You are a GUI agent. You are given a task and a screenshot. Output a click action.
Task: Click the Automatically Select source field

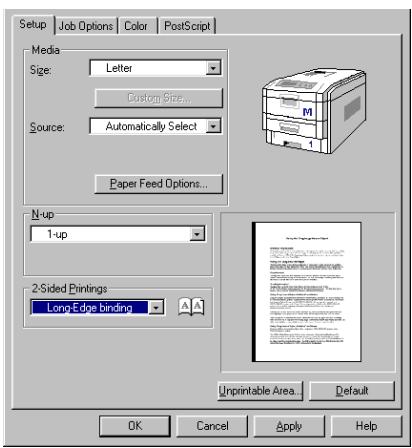click(x=156, y=126)
